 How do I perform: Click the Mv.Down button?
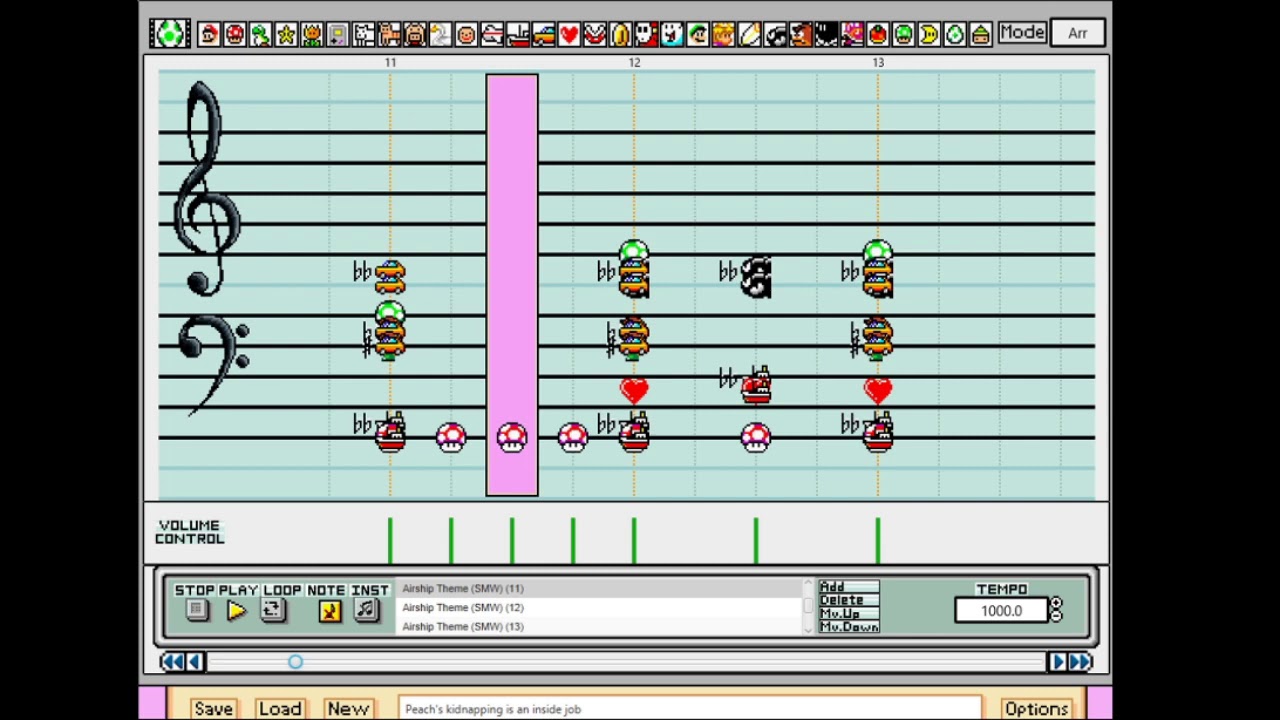click(x=848, y=627)
